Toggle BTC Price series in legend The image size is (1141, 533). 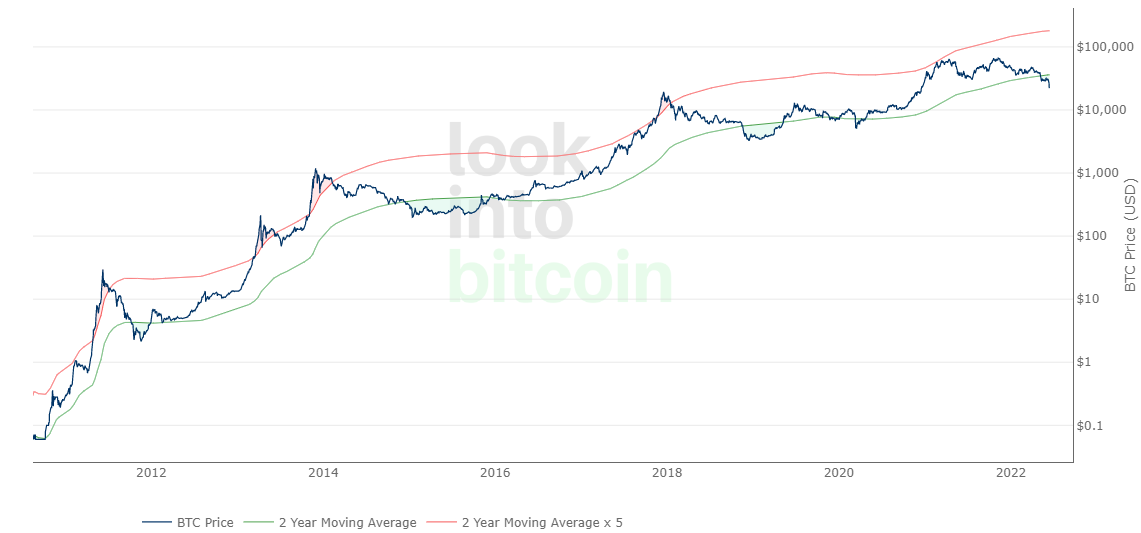(188, 522)
